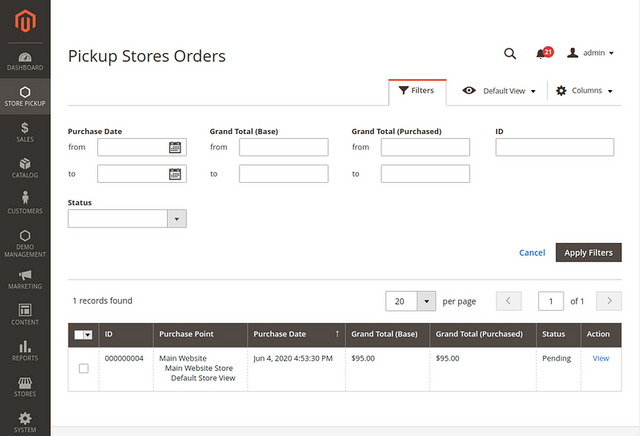Open the Stores sidebar menu
Image resolution: width=640 pixels, height=436 pixels.
coord(25,387)
